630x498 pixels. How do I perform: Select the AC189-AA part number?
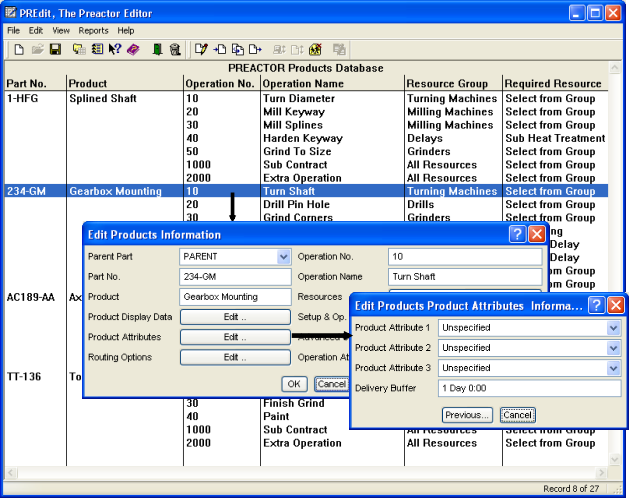point(31,297)
